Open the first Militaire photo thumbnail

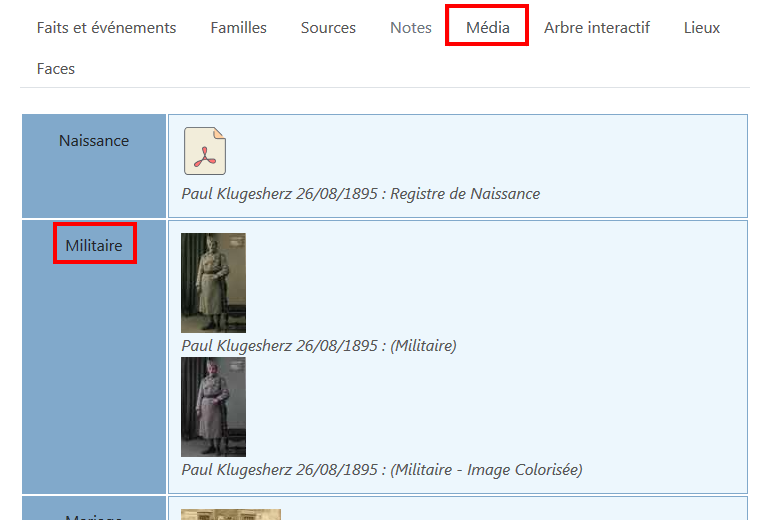point(213,282)
